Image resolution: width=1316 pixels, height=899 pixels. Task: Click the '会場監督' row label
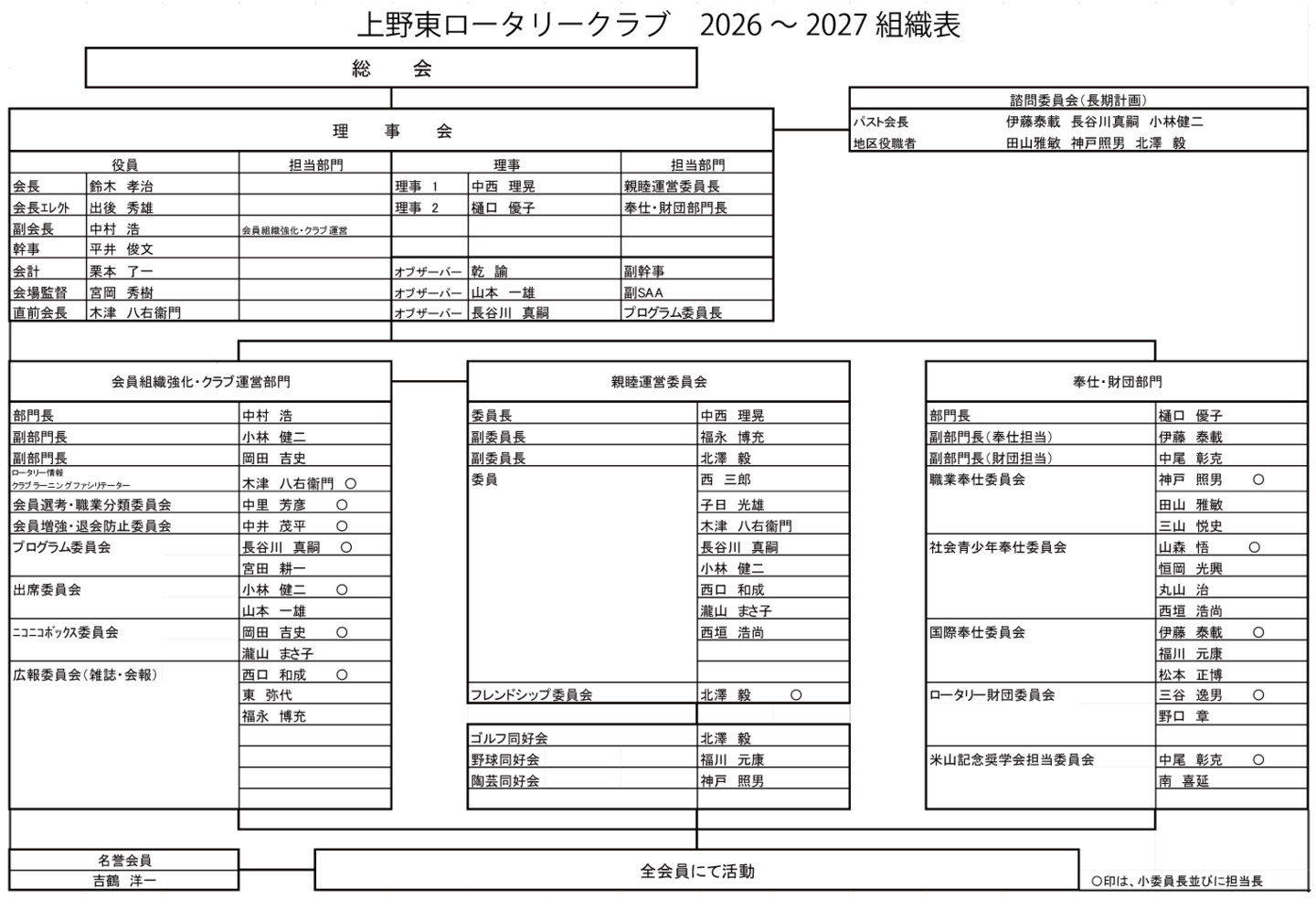[40, 292]
